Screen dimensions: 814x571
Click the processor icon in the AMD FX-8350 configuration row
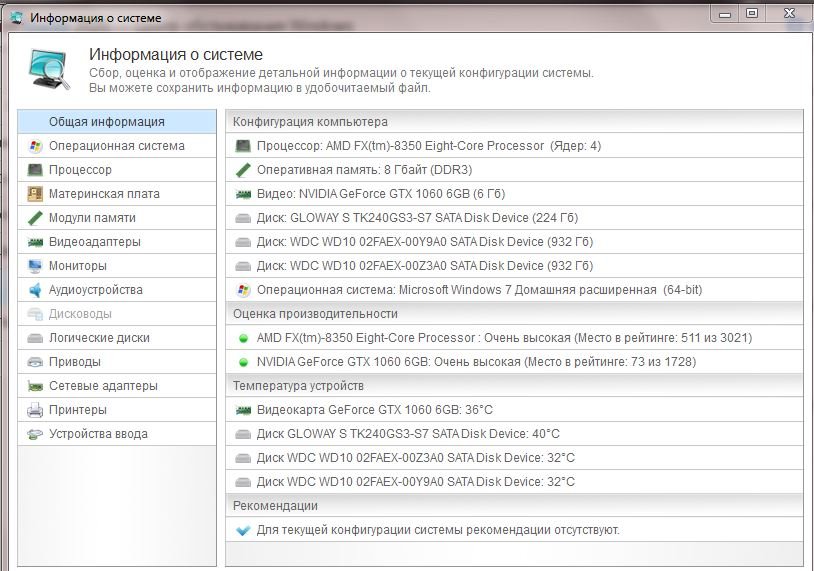[x=242, y=146]
